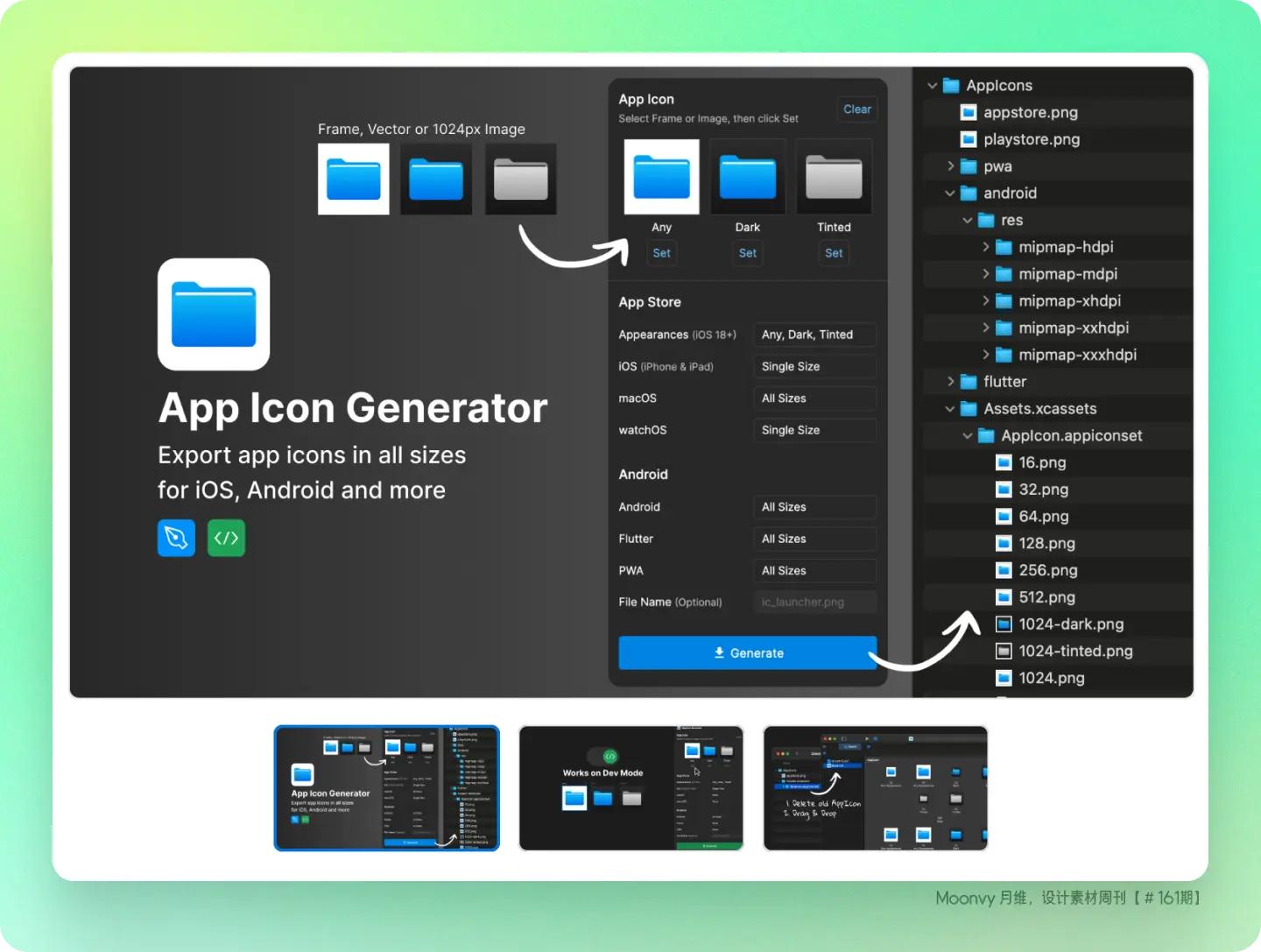Screen dimensions: 1261x952
Task: Expand the mipmap-hdpi folder
Action: pyautogui.click(x=986, y=247)
